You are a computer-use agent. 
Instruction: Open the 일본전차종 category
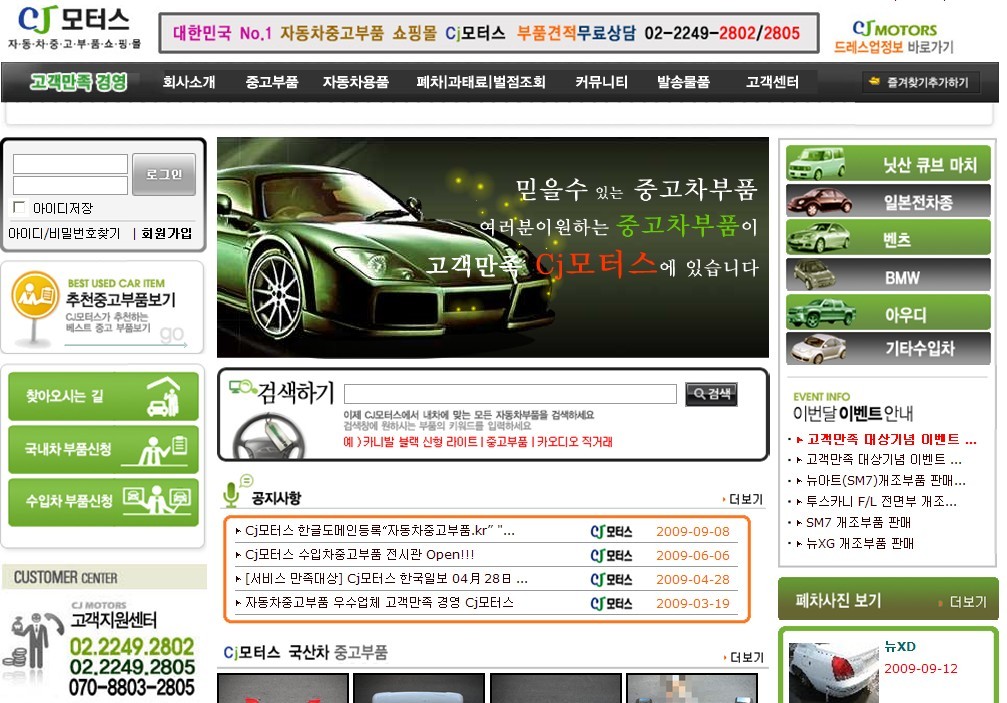click(888, 201)
